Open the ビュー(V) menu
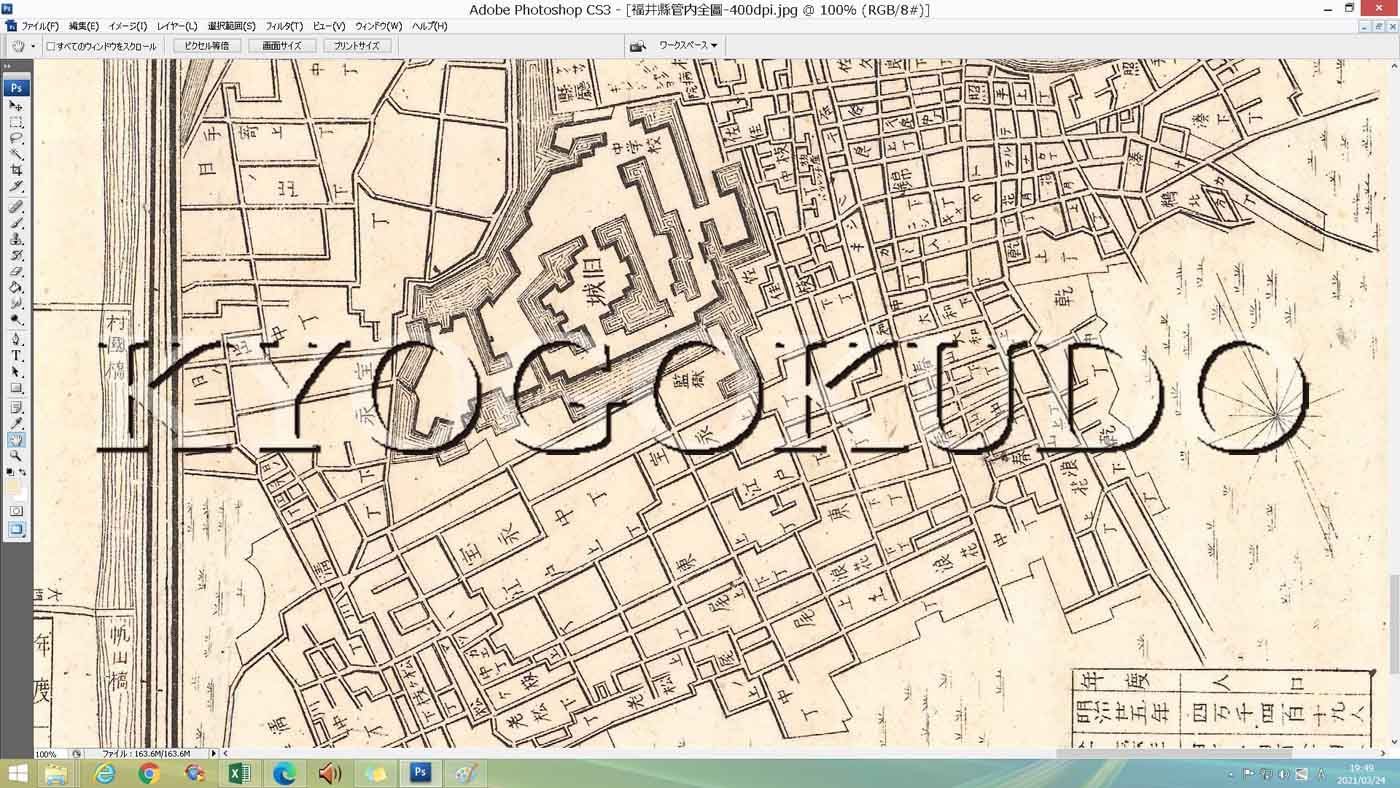Image resolution: width=1400 pixels, height=788 pixels. pyautogui.click(x=328, y=26)
